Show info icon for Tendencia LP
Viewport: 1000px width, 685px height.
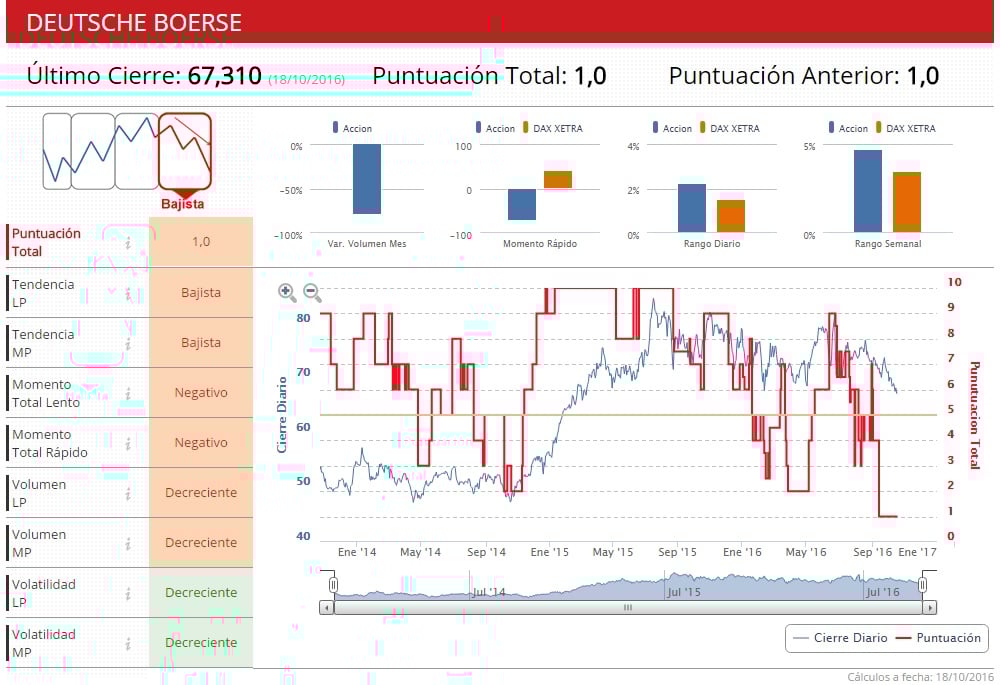(128, 293)
